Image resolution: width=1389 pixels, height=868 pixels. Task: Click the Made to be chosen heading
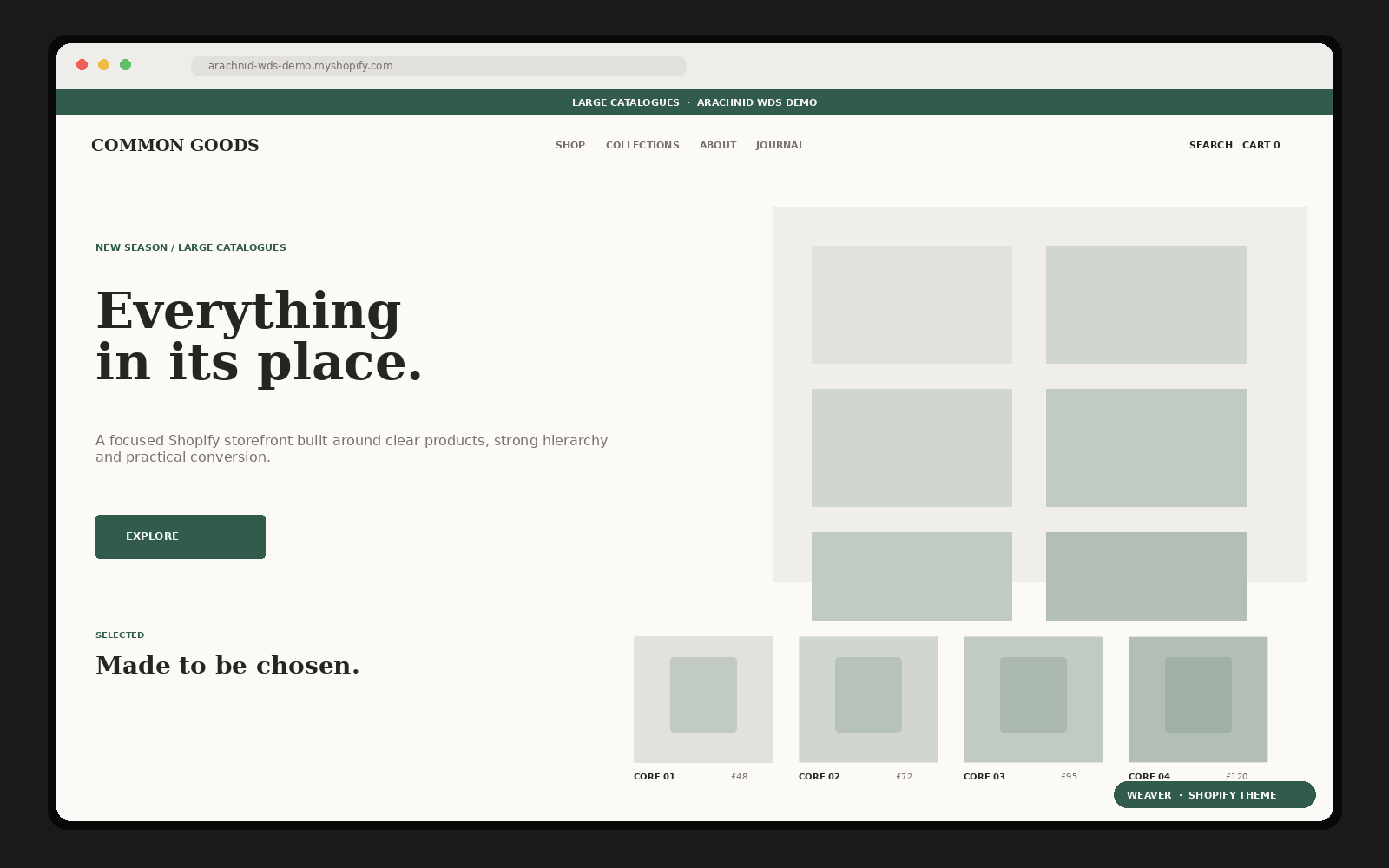pos(227,666)
